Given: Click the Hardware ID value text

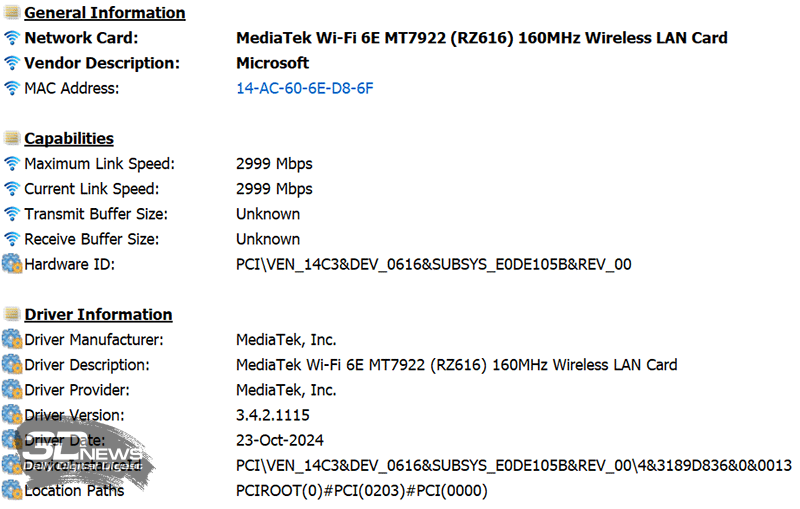Looking at the screenshot, I should (433, 264).
